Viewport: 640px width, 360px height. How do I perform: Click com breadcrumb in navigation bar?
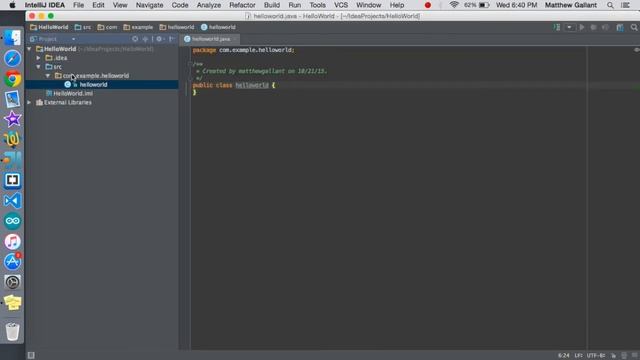point(107,27)
